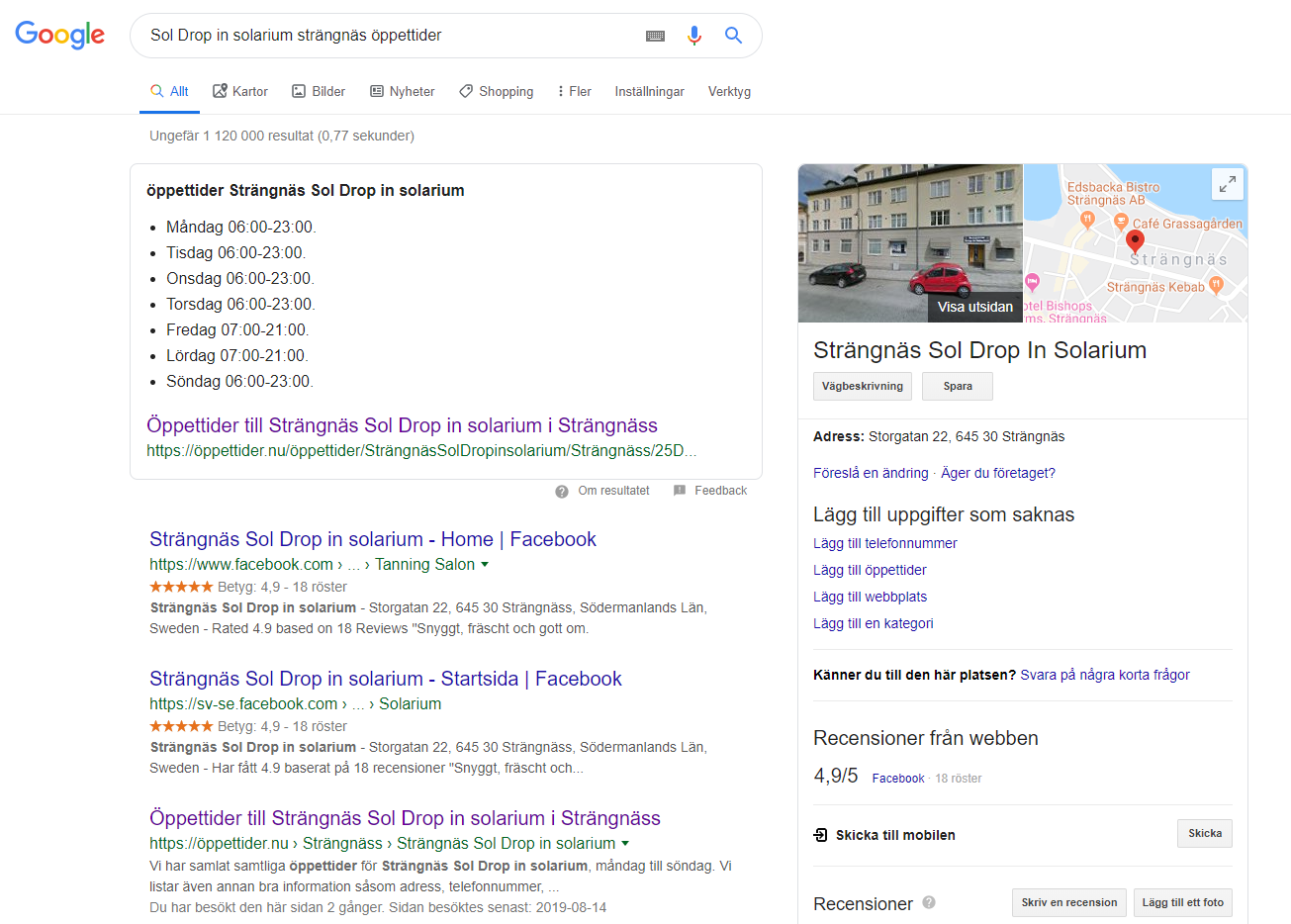Click Lägg till telefonnummer link
This screenshot has width=1291, height=924.
pos(885,543)
